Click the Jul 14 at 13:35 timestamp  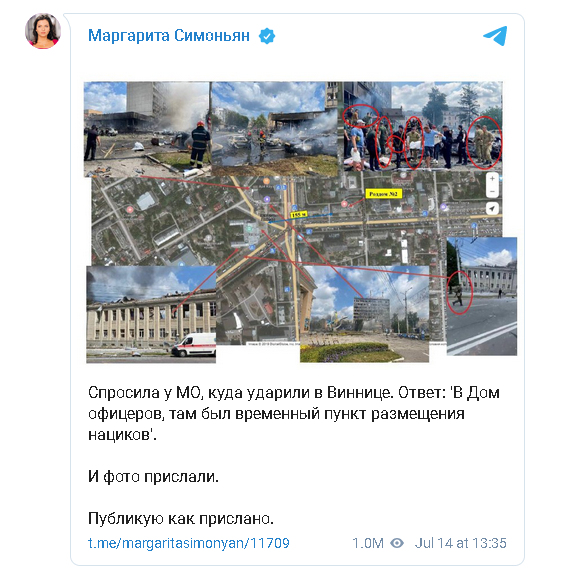(461, 543)
